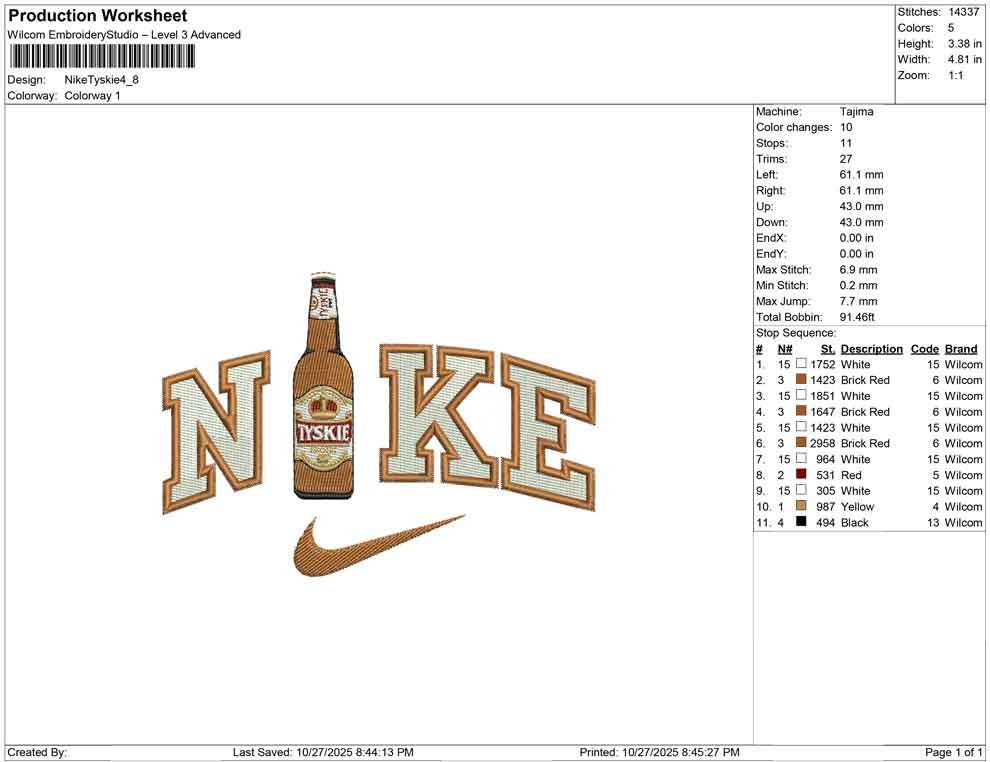Click the design name 'NikeTyskie4_8'
990x762 pixels.
[102, 80]
